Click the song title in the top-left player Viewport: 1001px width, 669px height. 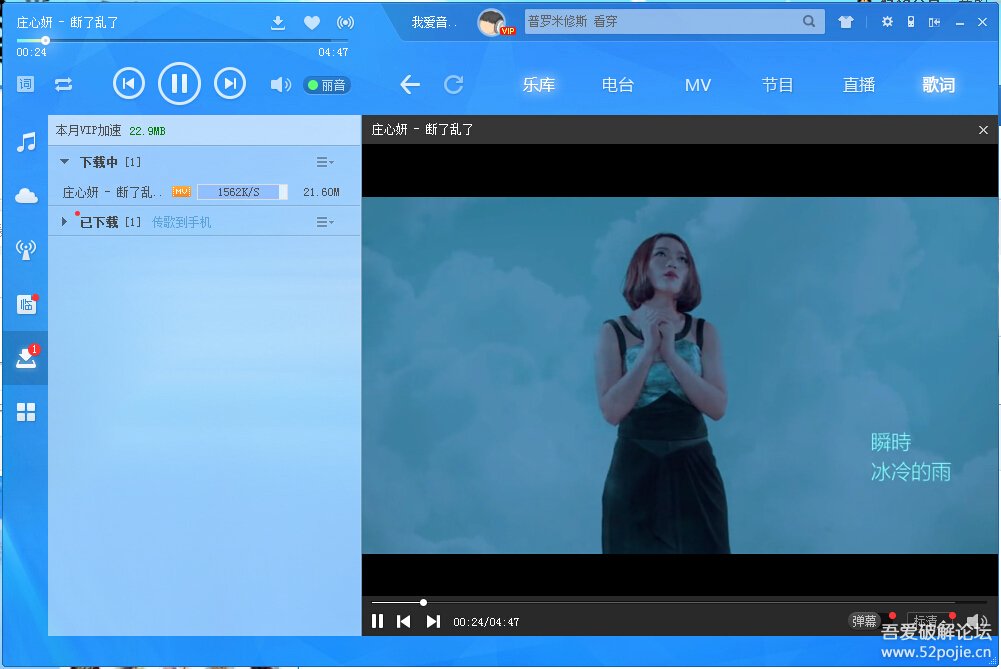click(68, 23)
